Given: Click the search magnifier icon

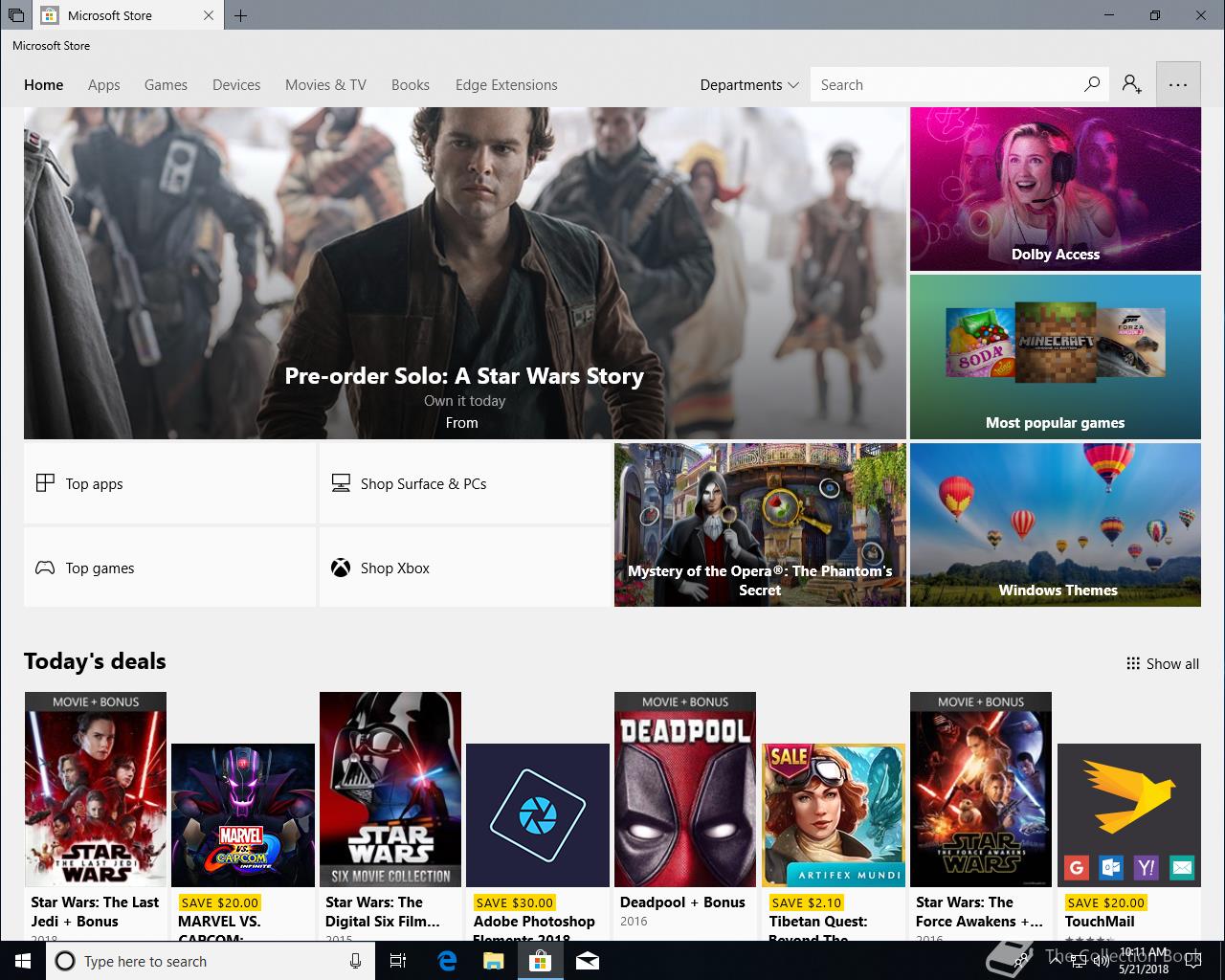Looking at the screenshot, I should 1092,84.
